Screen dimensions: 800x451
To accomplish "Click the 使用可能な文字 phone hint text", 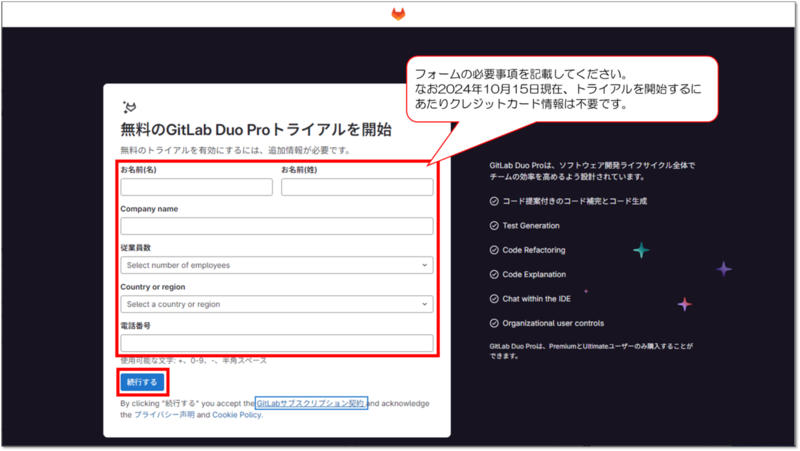I will pyautogui.click(x=193, y=361).
